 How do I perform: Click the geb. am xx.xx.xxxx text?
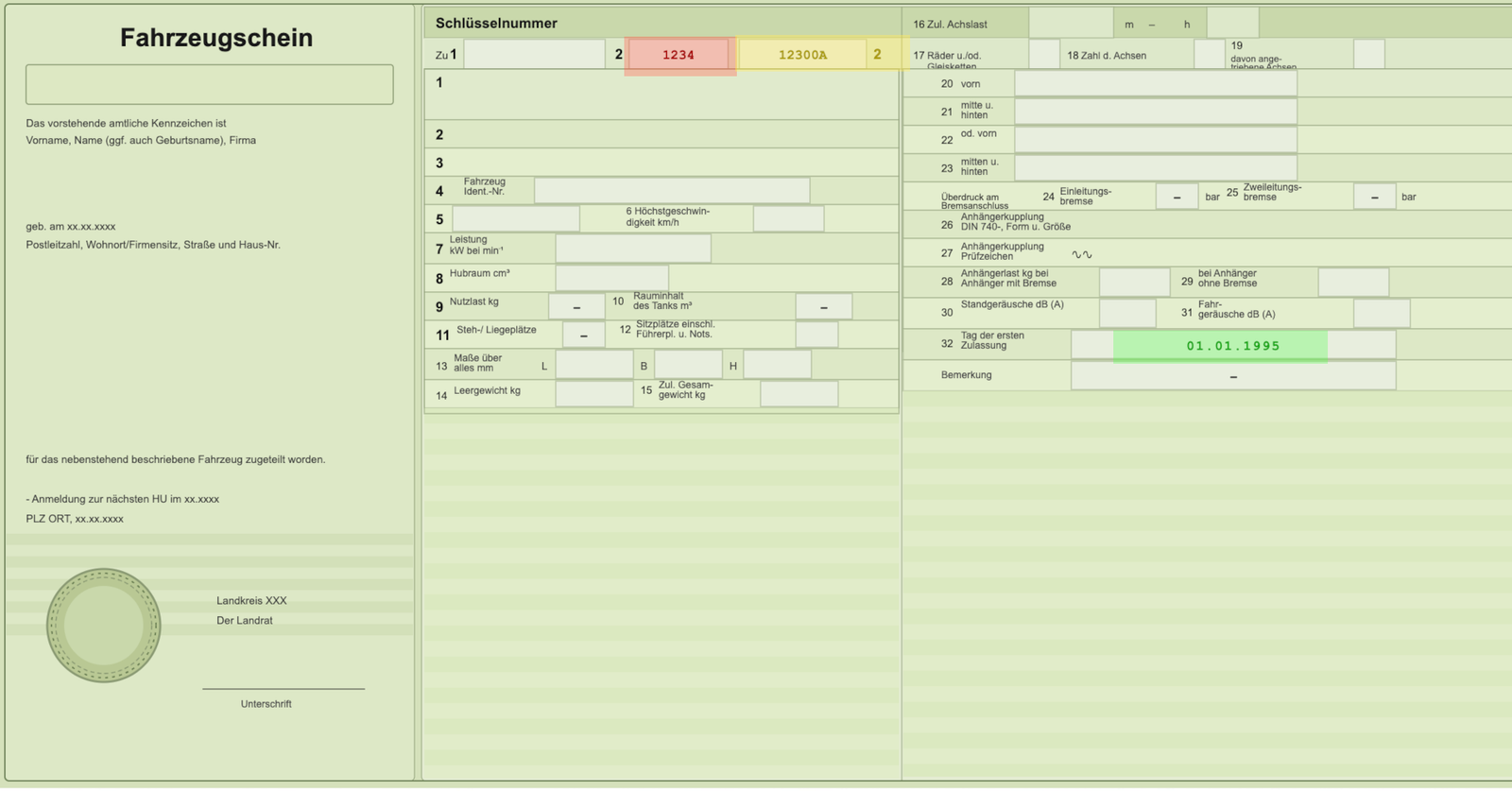click(x=71, y=227)
